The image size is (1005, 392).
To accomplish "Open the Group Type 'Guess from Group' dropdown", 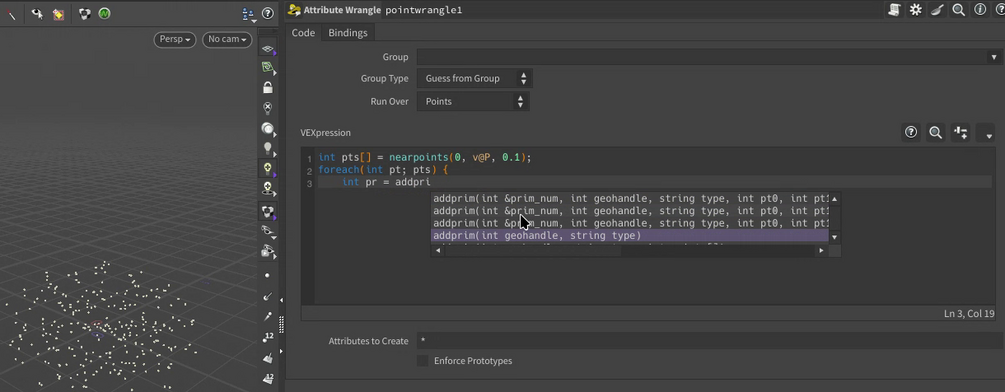I will point(475,79).
